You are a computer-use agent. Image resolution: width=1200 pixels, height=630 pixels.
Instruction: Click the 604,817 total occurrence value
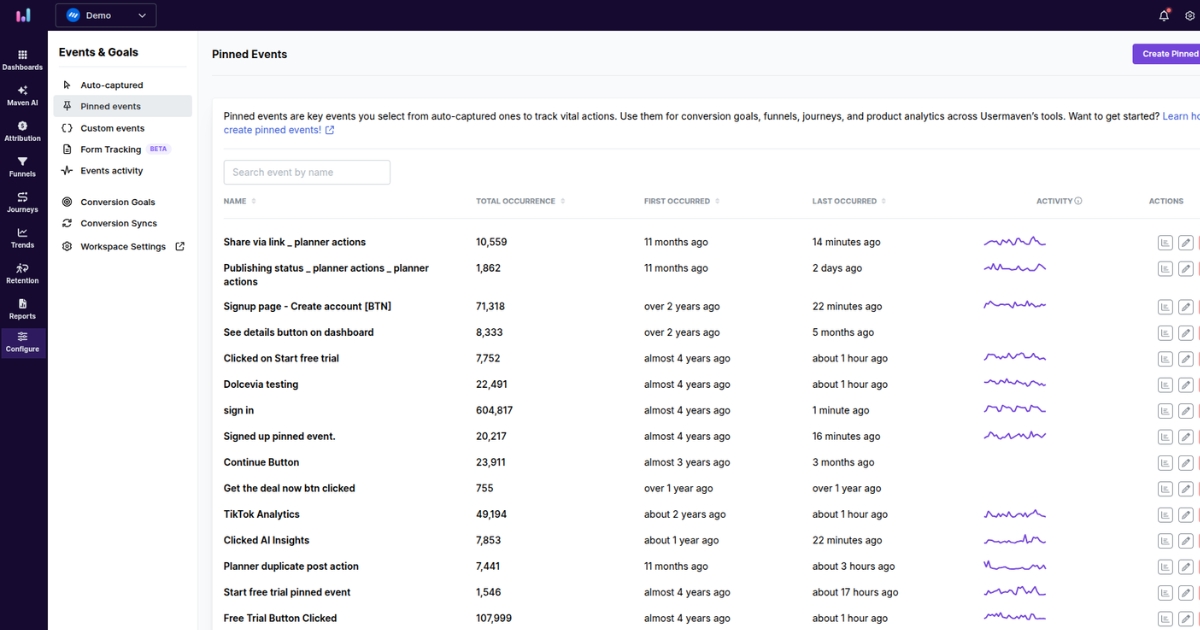point(494,410)
